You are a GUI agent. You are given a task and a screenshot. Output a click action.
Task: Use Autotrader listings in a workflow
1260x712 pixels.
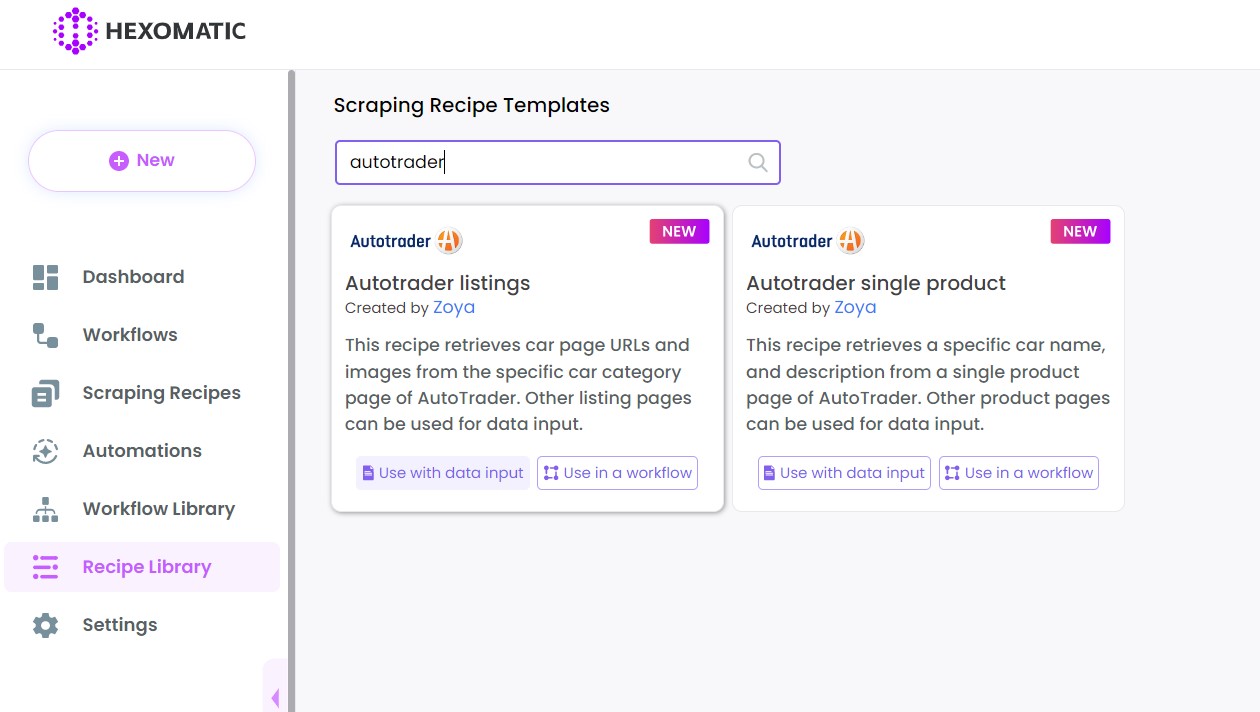click(x=617, y=473)
